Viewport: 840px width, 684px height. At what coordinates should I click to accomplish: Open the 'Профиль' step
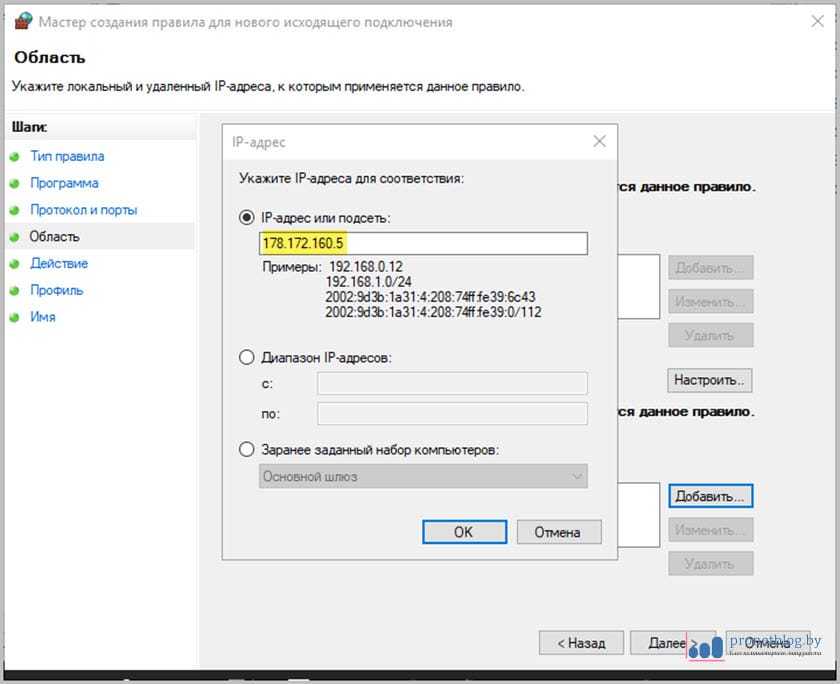(56, 290)
